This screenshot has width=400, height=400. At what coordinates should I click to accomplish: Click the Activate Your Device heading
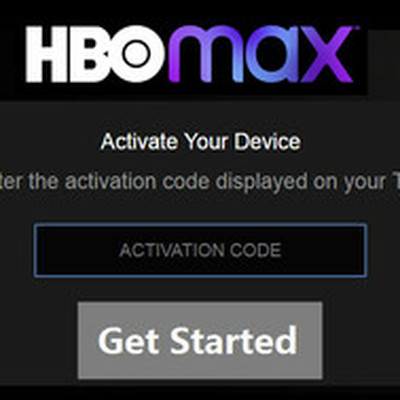201,142
